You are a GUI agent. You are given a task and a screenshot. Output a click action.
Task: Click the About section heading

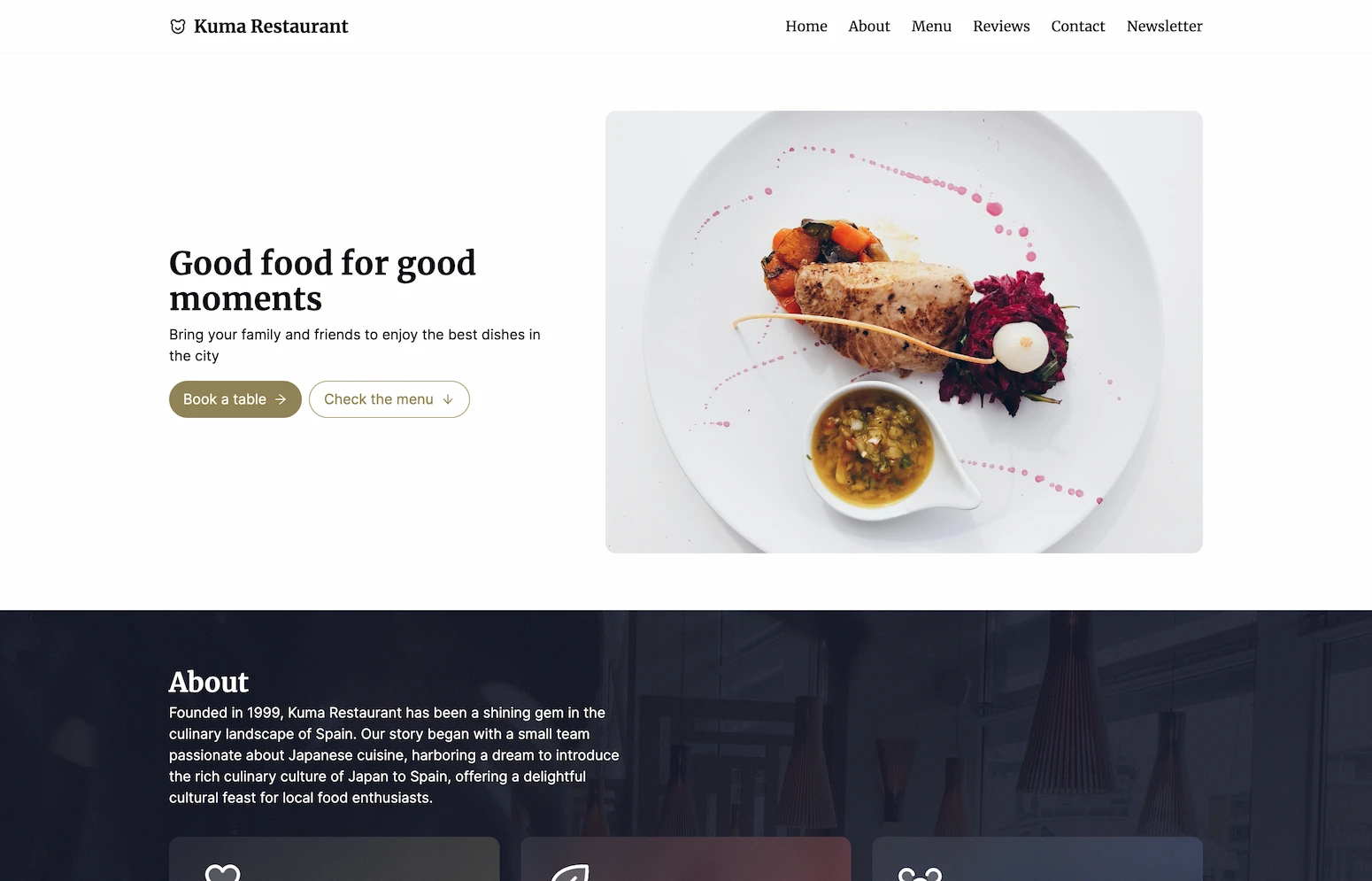click(x=209, y=682)
